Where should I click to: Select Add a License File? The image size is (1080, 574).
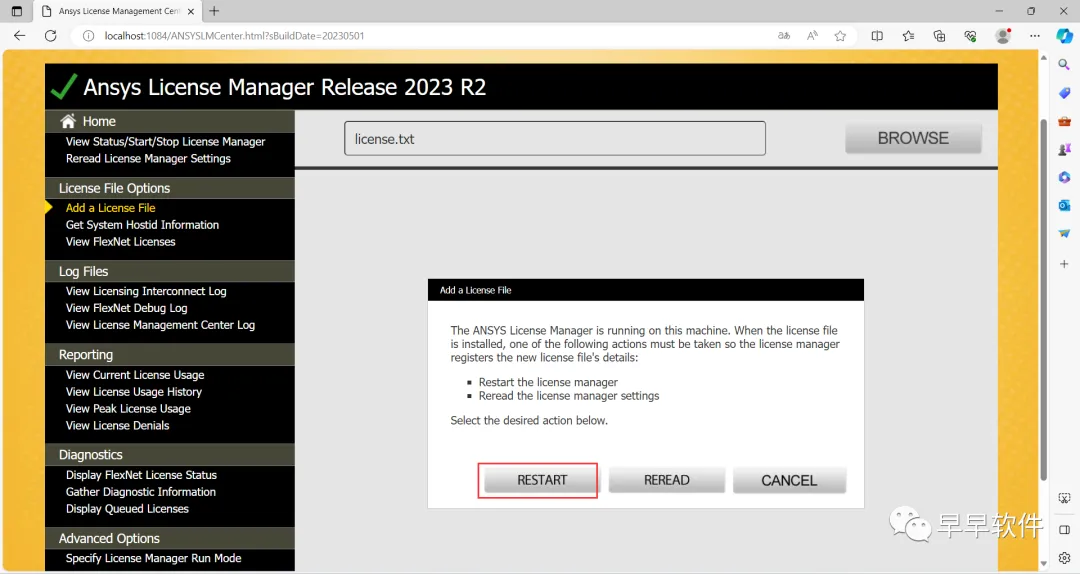pyautogui.click(x=110, y=208)
